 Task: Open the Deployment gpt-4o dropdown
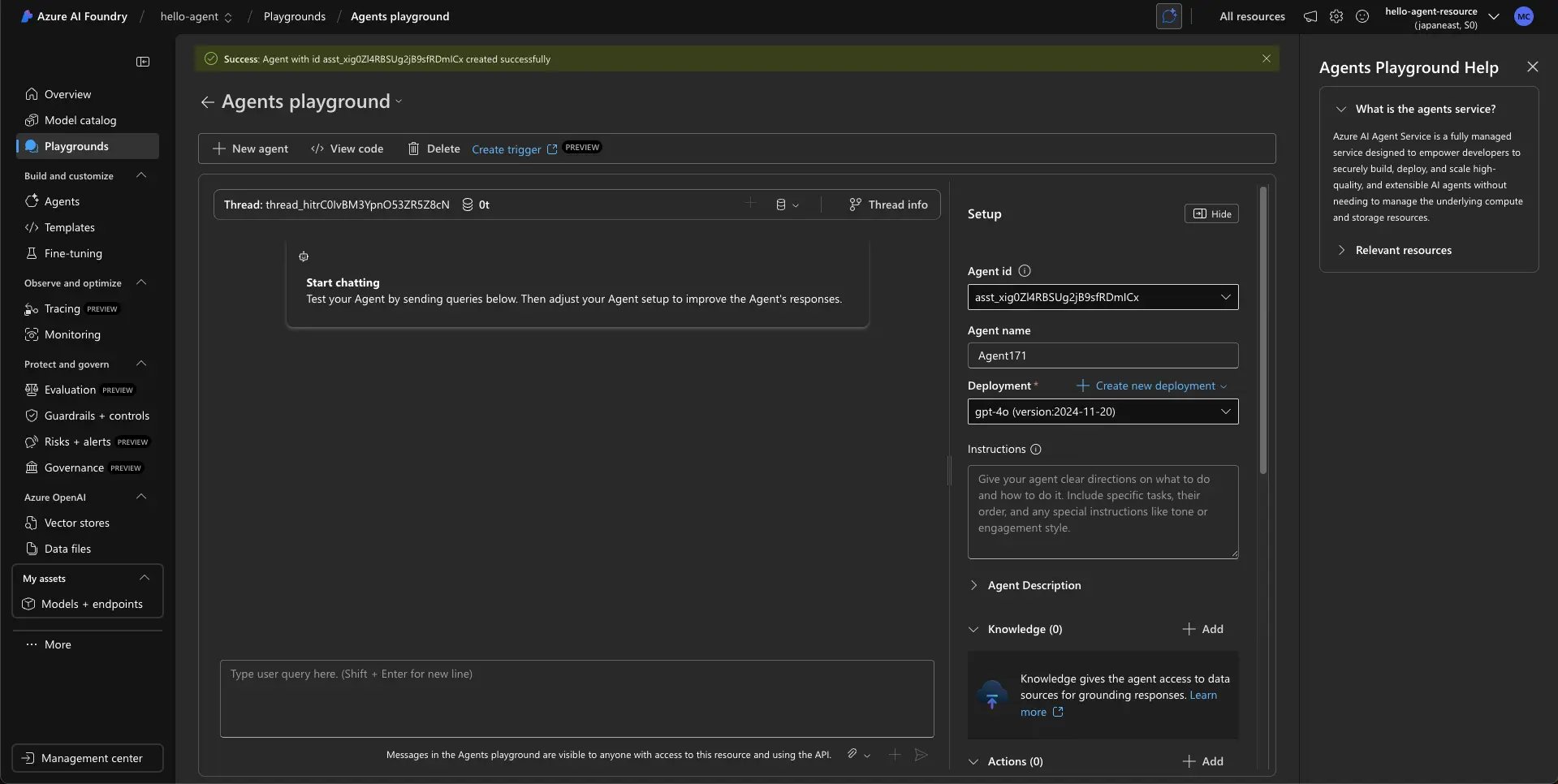tap(1103, 411)
